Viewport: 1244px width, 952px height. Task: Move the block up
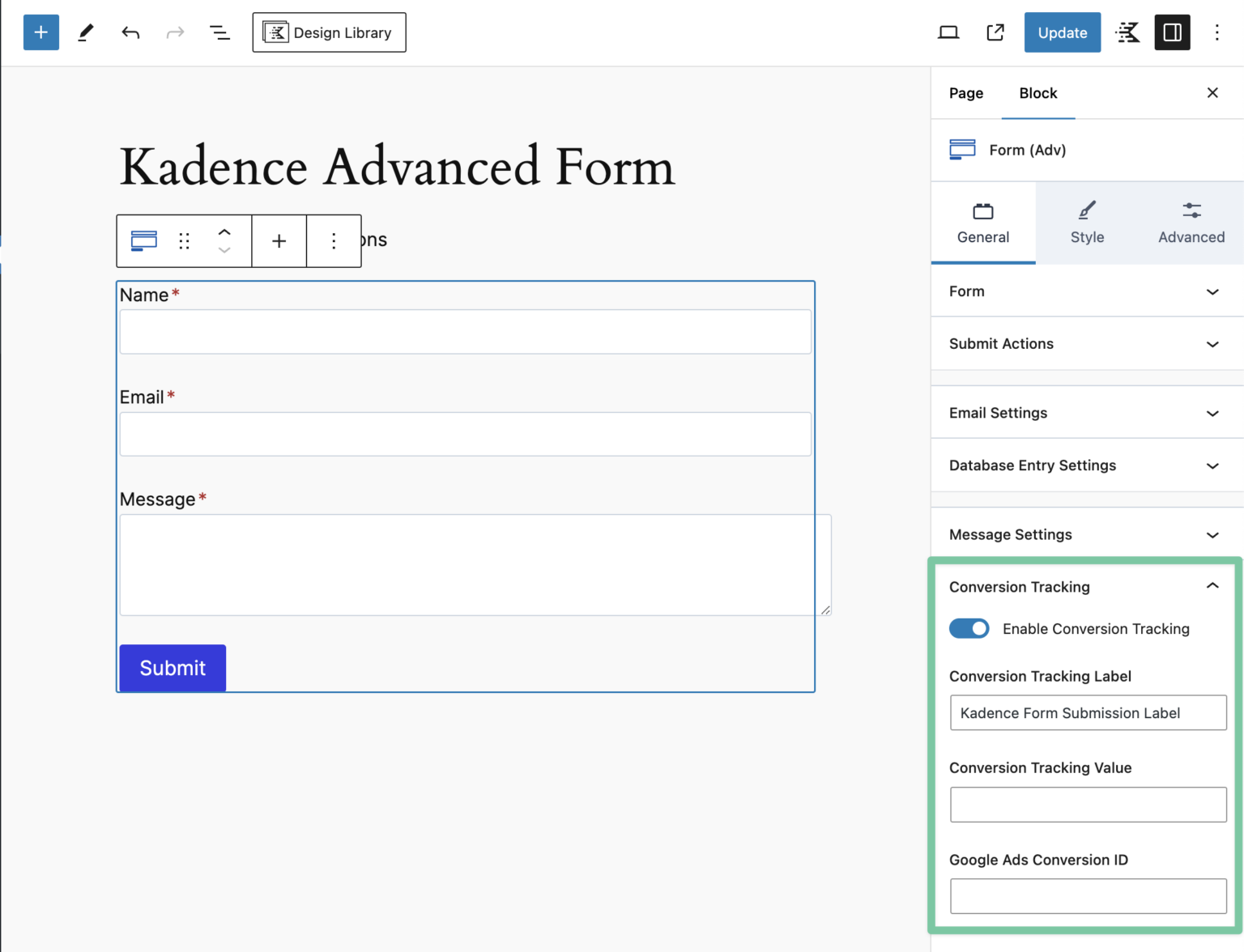click(x=224, y=232)
